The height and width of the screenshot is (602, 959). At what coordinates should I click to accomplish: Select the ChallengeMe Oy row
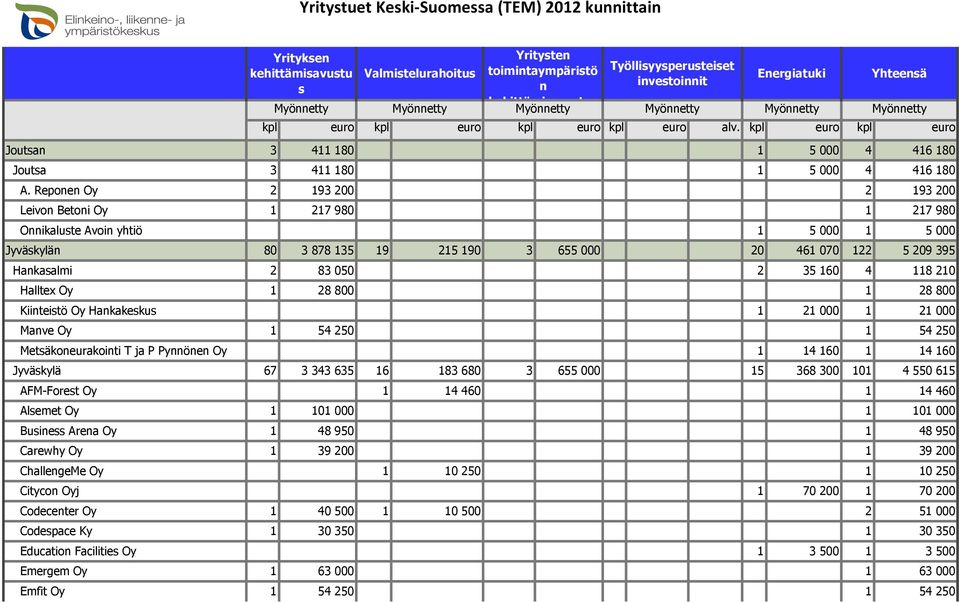click(480, 471)
